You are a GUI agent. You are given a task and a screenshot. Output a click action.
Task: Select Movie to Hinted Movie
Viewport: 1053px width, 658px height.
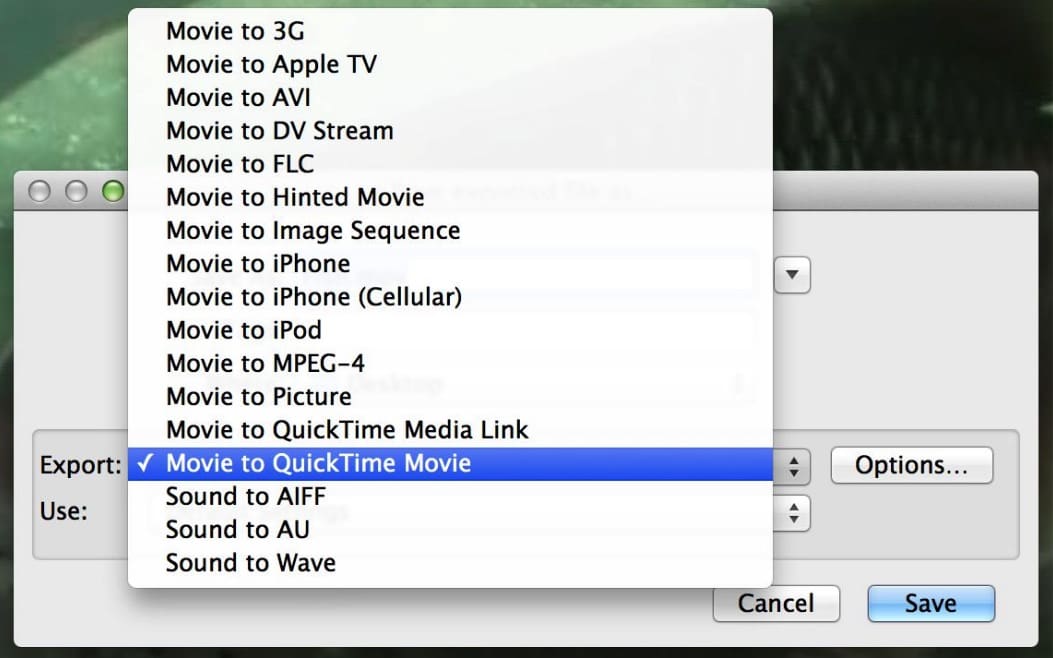click(295, 197)
